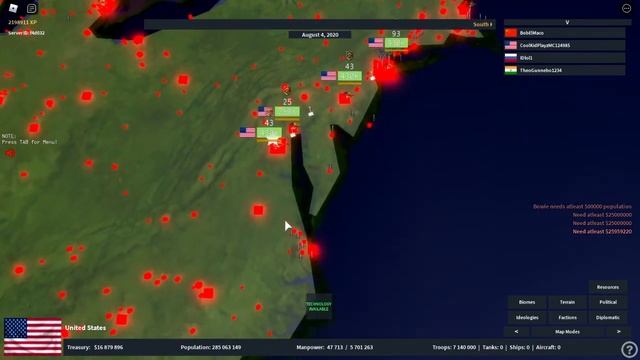The width and height of the screenshot is (640, 360).
Task: Open the Roblox chat icon
Action: [31, 8]
